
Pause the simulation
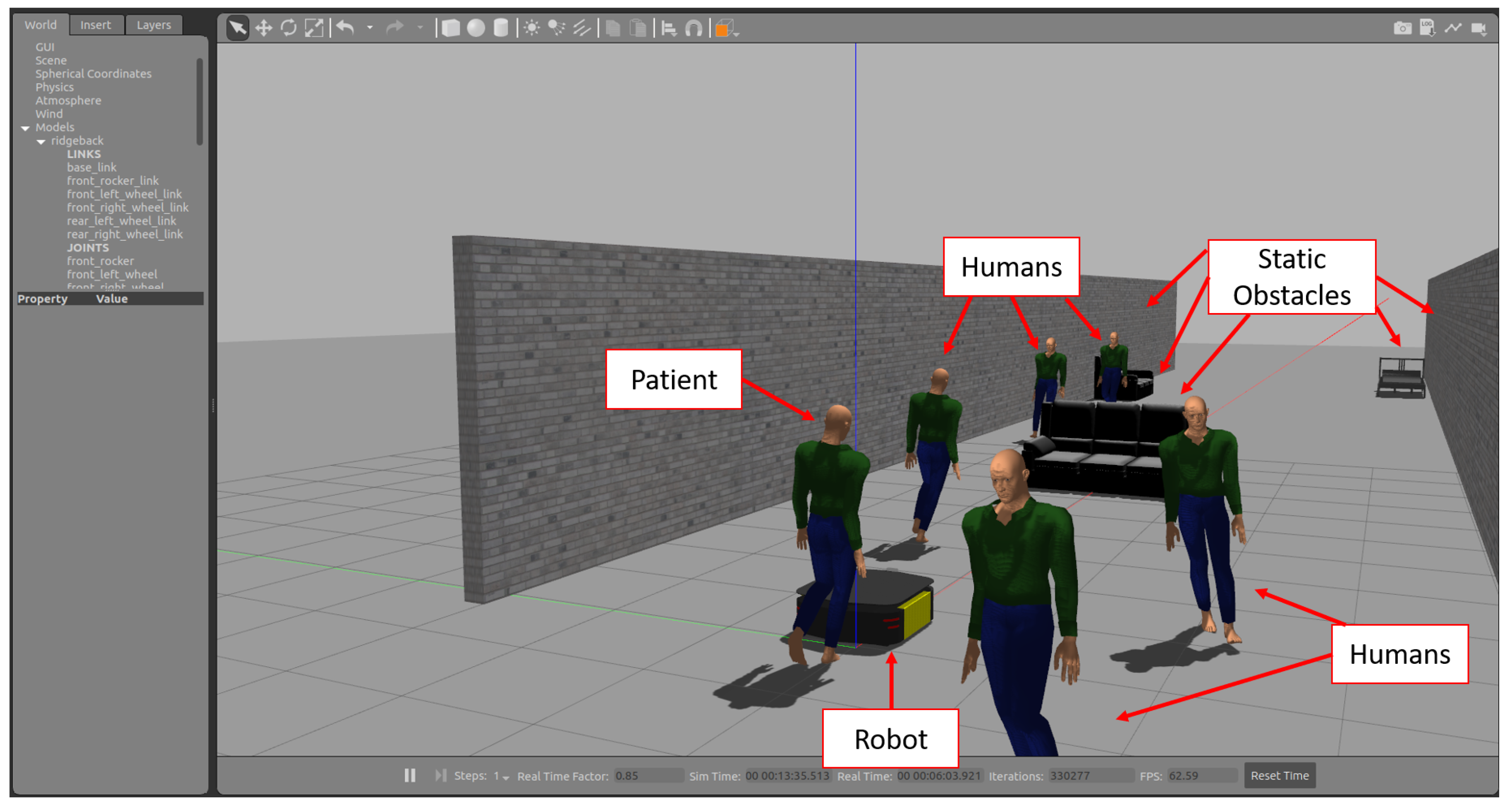(x=410, y=776)
